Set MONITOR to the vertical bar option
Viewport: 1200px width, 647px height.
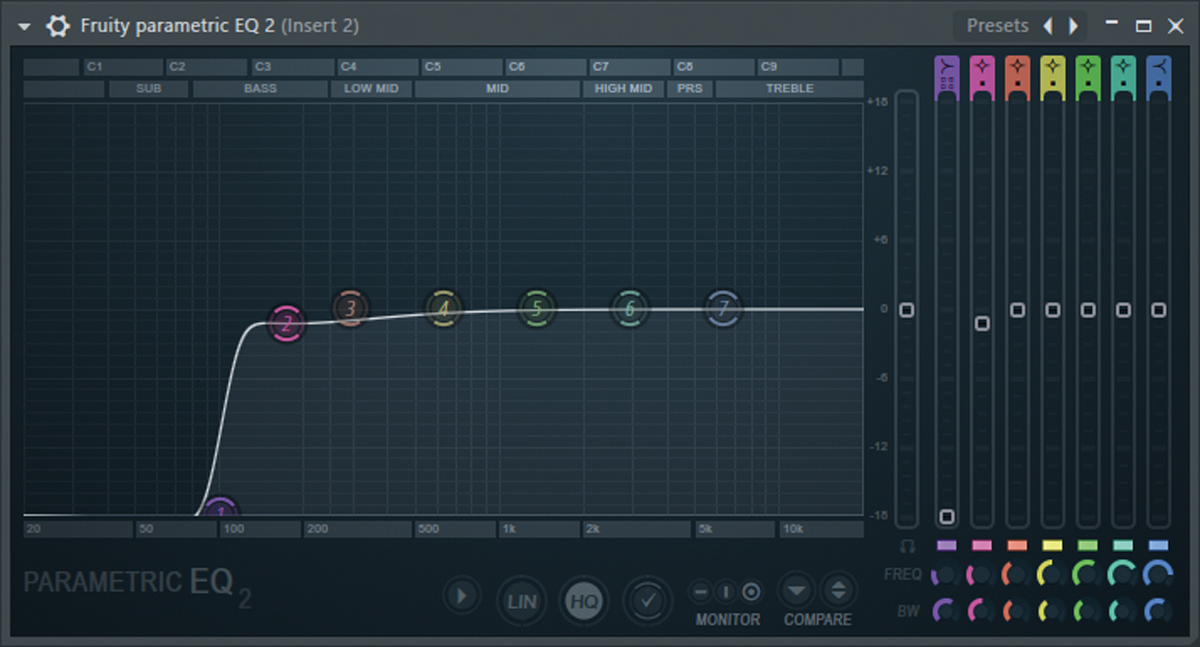coord(727,591)
